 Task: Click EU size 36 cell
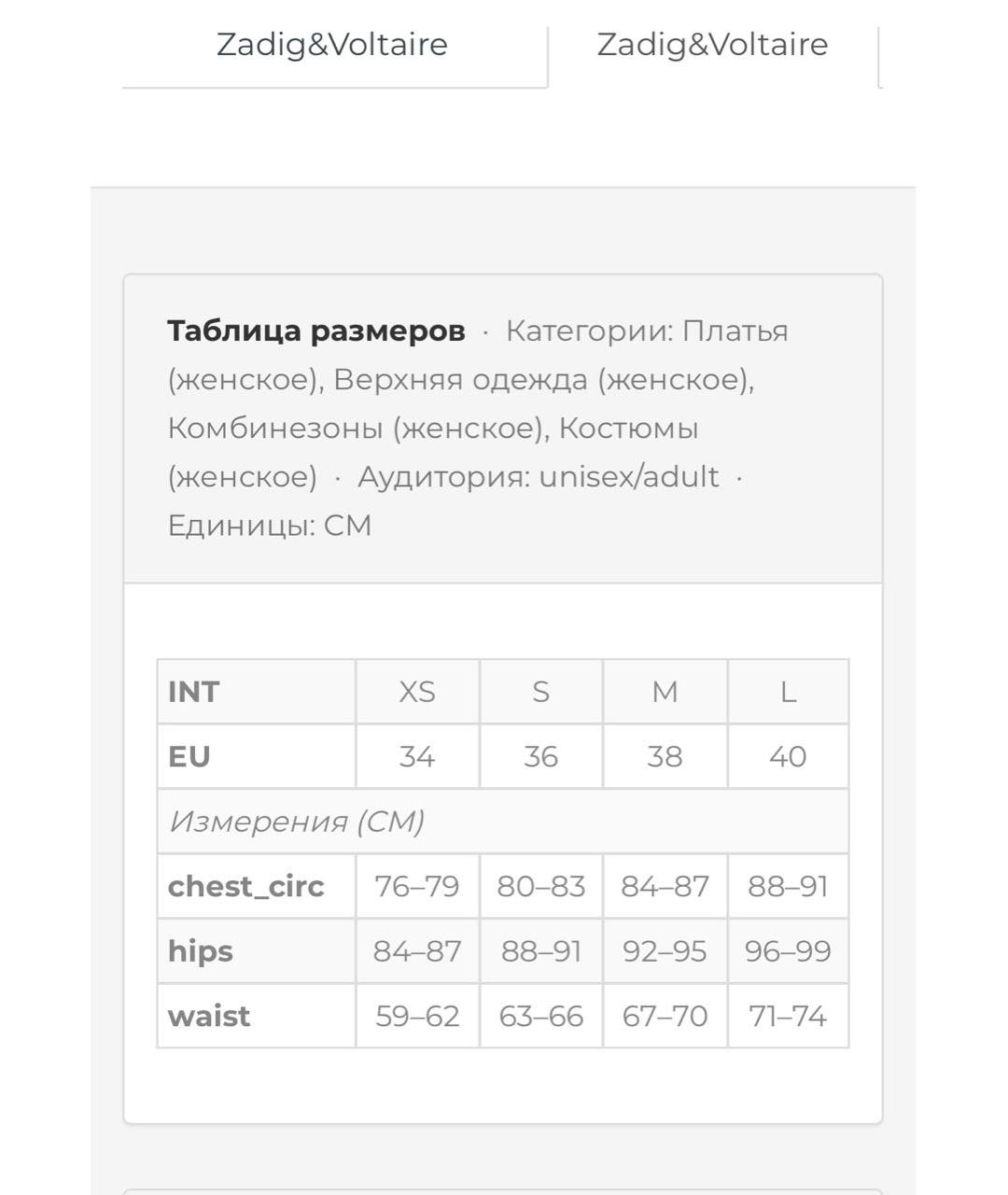(541, 756)
